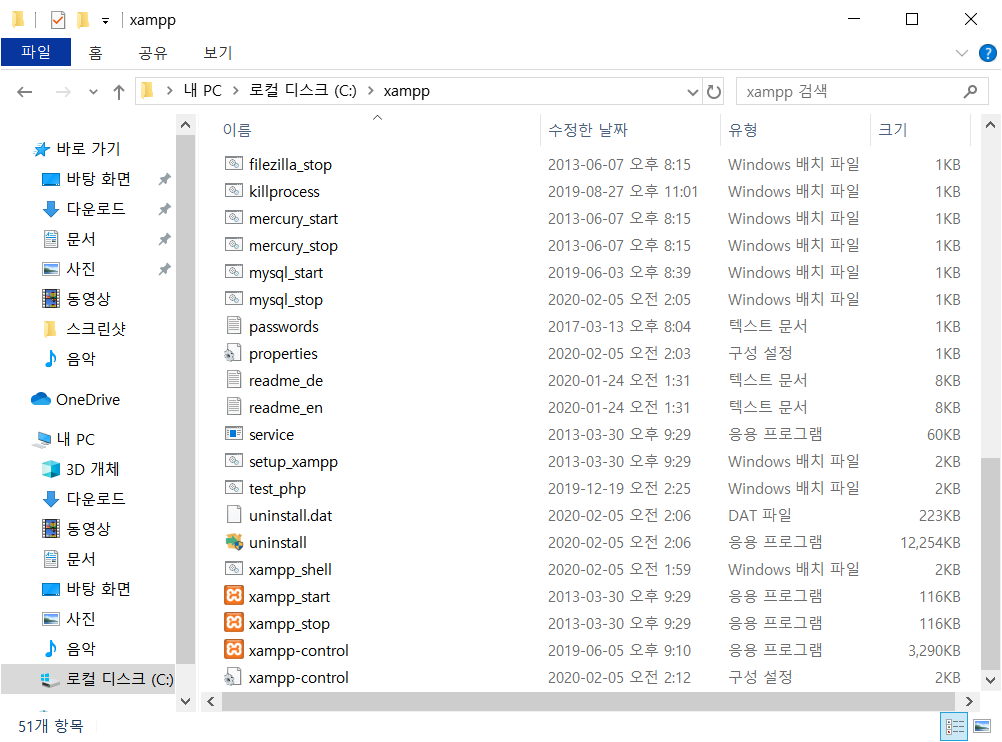Click new folder icon in title bar
This screenshot has height=742, width=1002.
click(83, 20)
